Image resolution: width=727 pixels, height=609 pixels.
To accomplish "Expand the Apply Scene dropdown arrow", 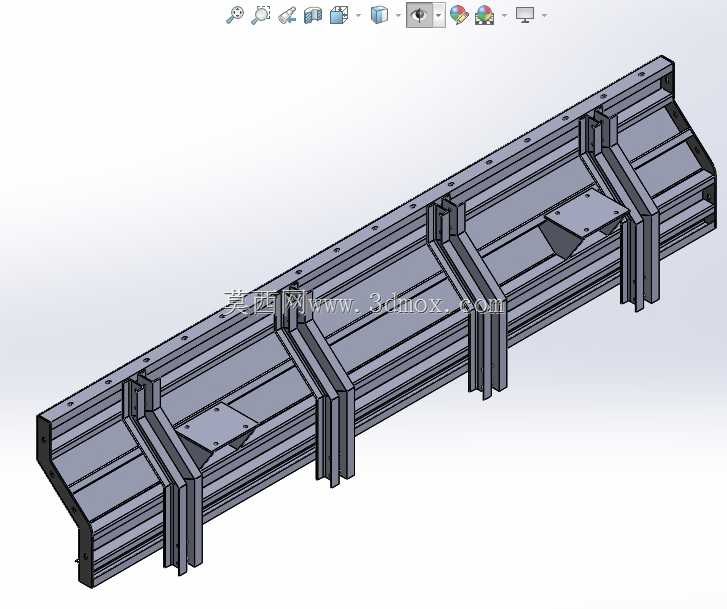I will (504, 16).
